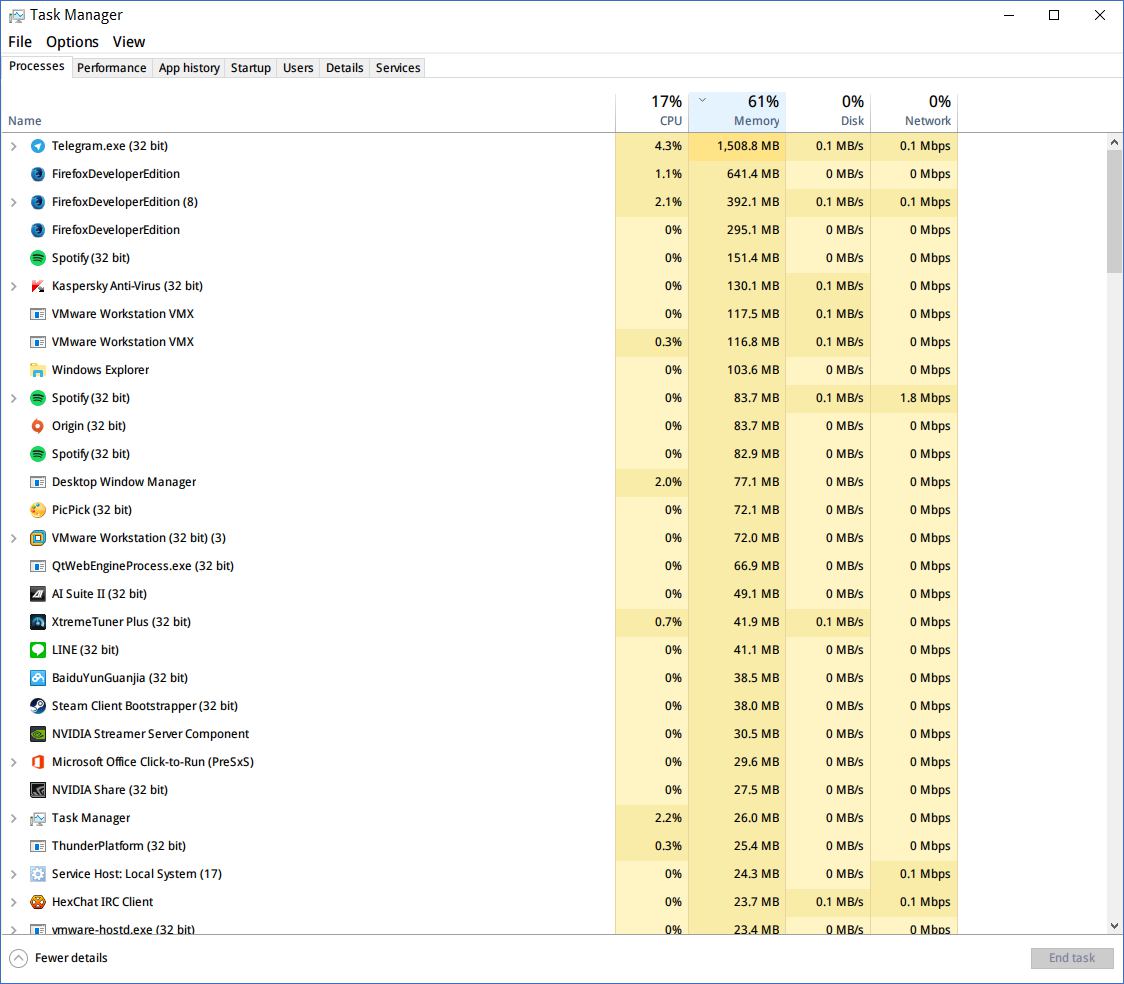Select the Windows Explorer process name
The image size is (1124, 984).
click(100, 370)
